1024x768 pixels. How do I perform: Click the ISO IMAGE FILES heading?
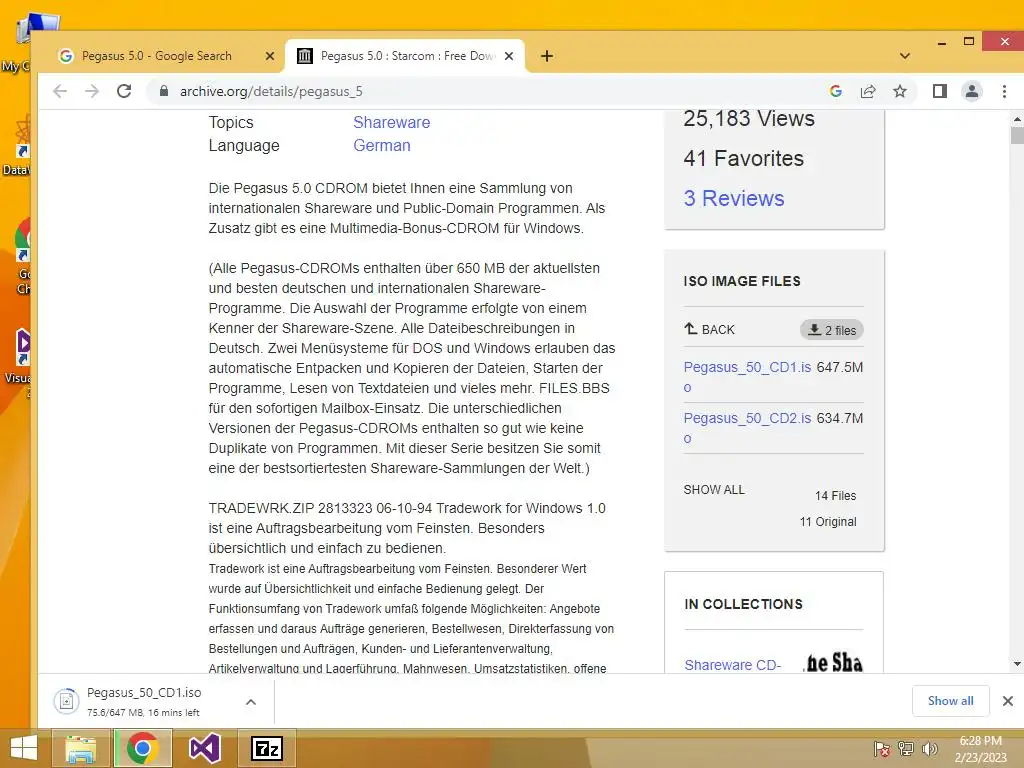[x=742, y=281]
